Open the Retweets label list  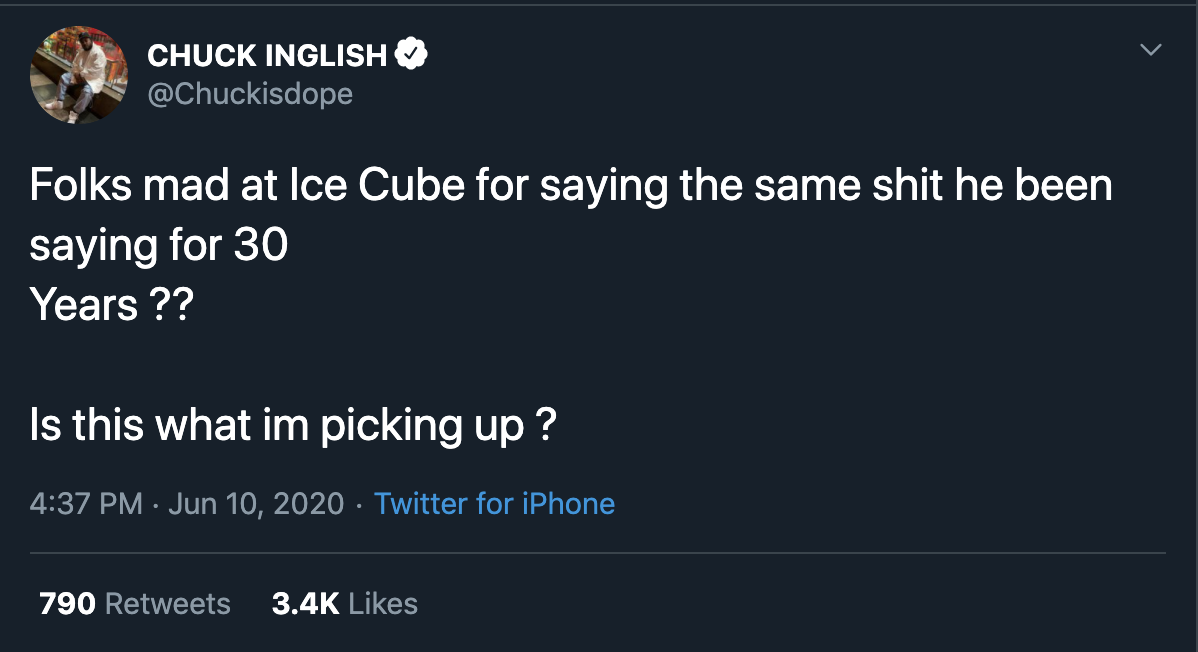point(167,604)
